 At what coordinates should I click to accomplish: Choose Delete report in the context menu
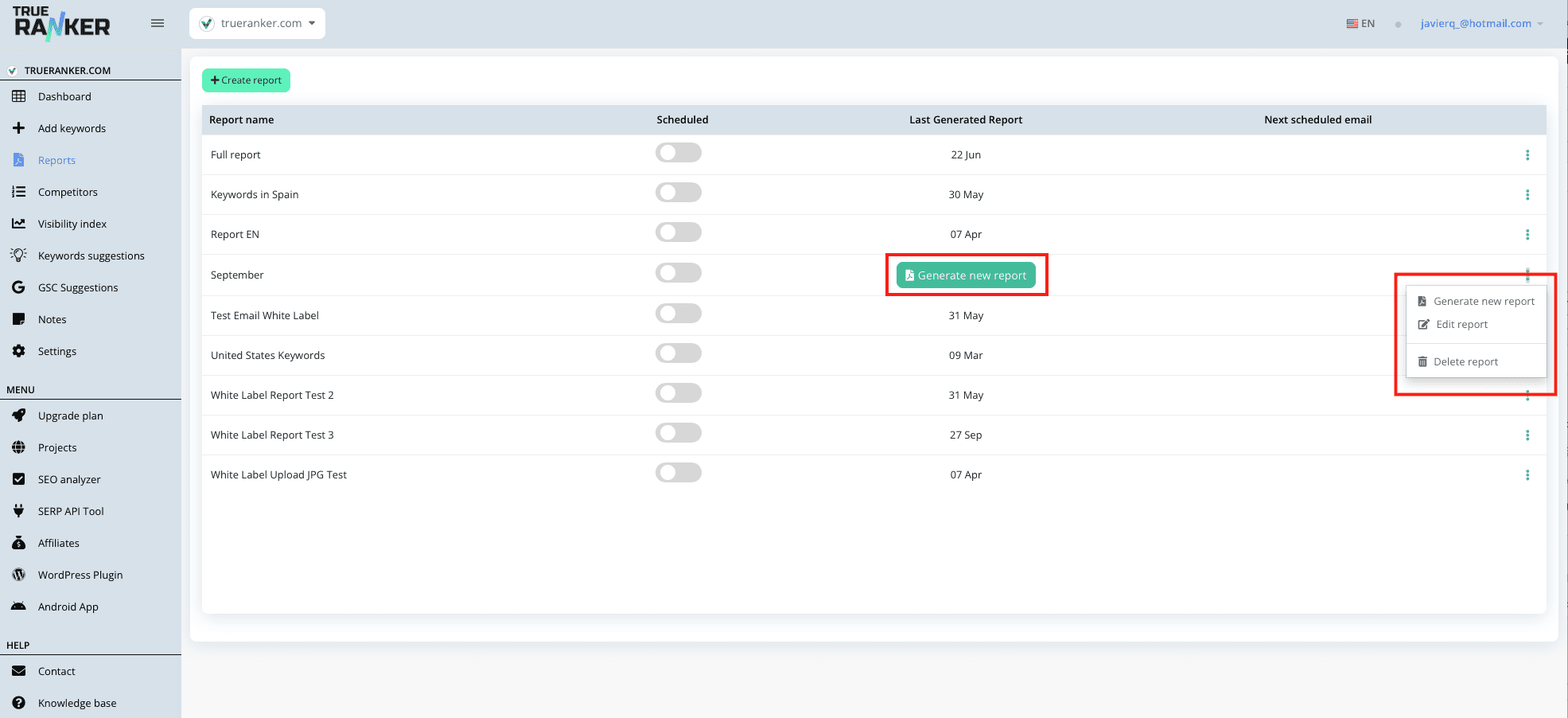(1477, 362)
